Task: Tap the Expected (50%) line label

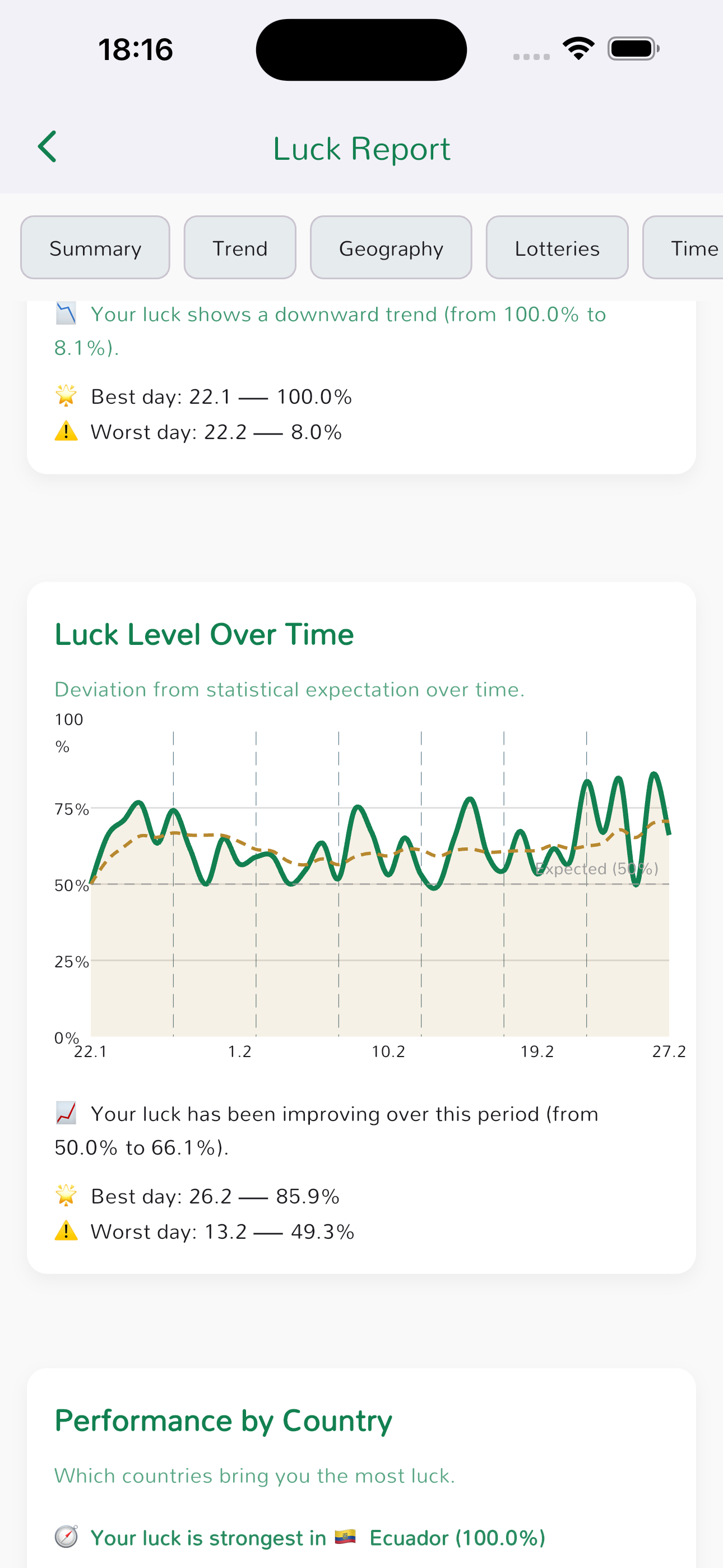Action: click(x=596, y=869)
